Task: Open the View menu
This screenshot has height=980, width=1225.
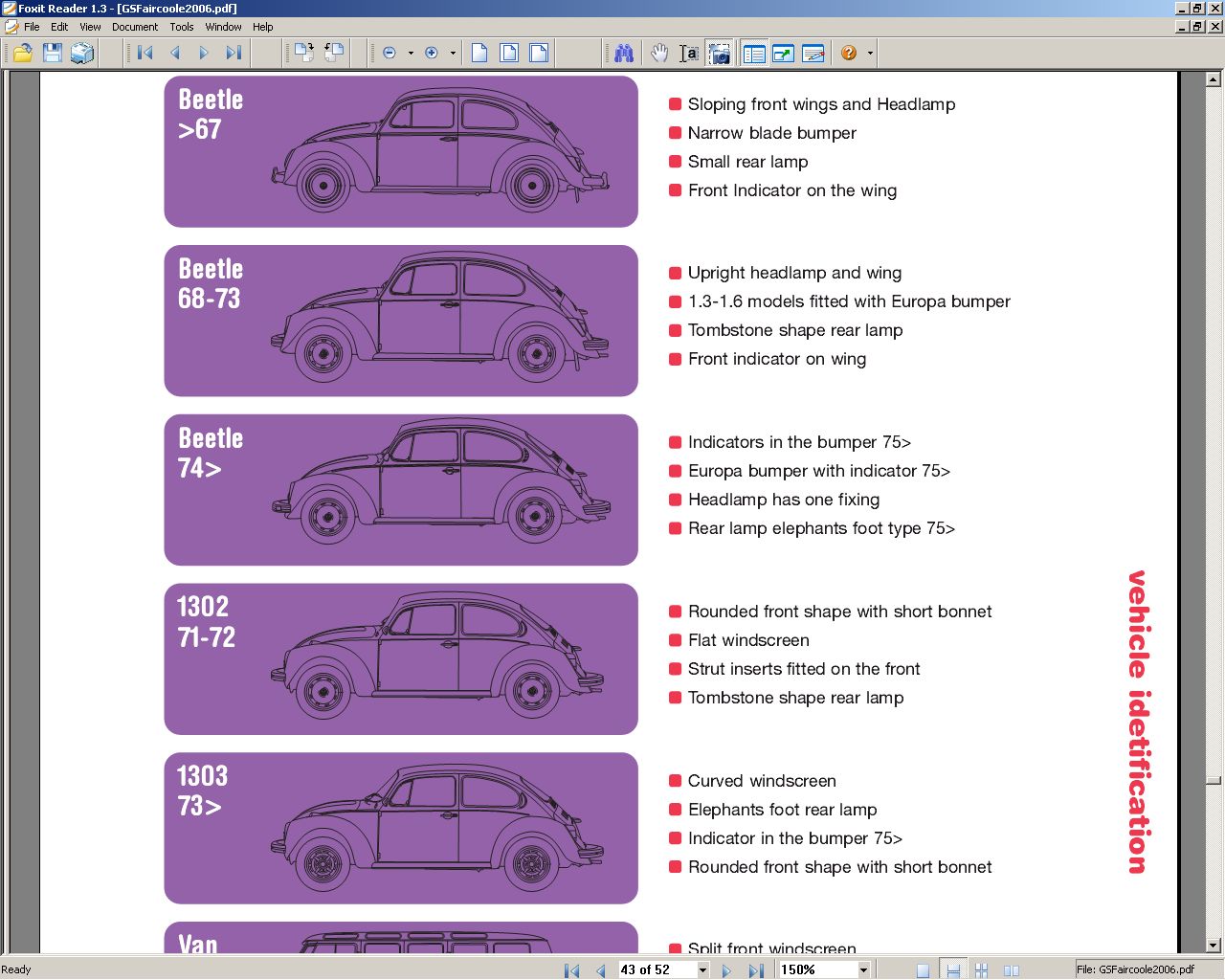Action: 90,27
